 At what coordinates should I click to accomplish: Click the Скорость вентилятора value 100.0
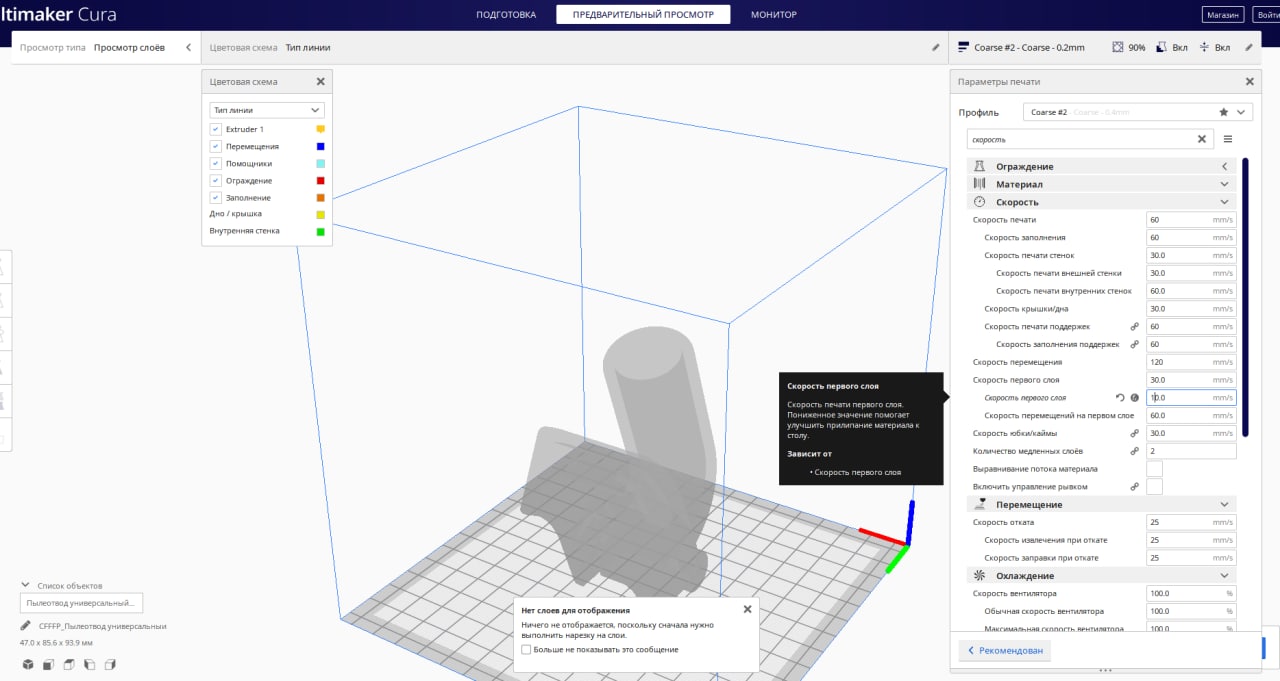click(1191, 594)
